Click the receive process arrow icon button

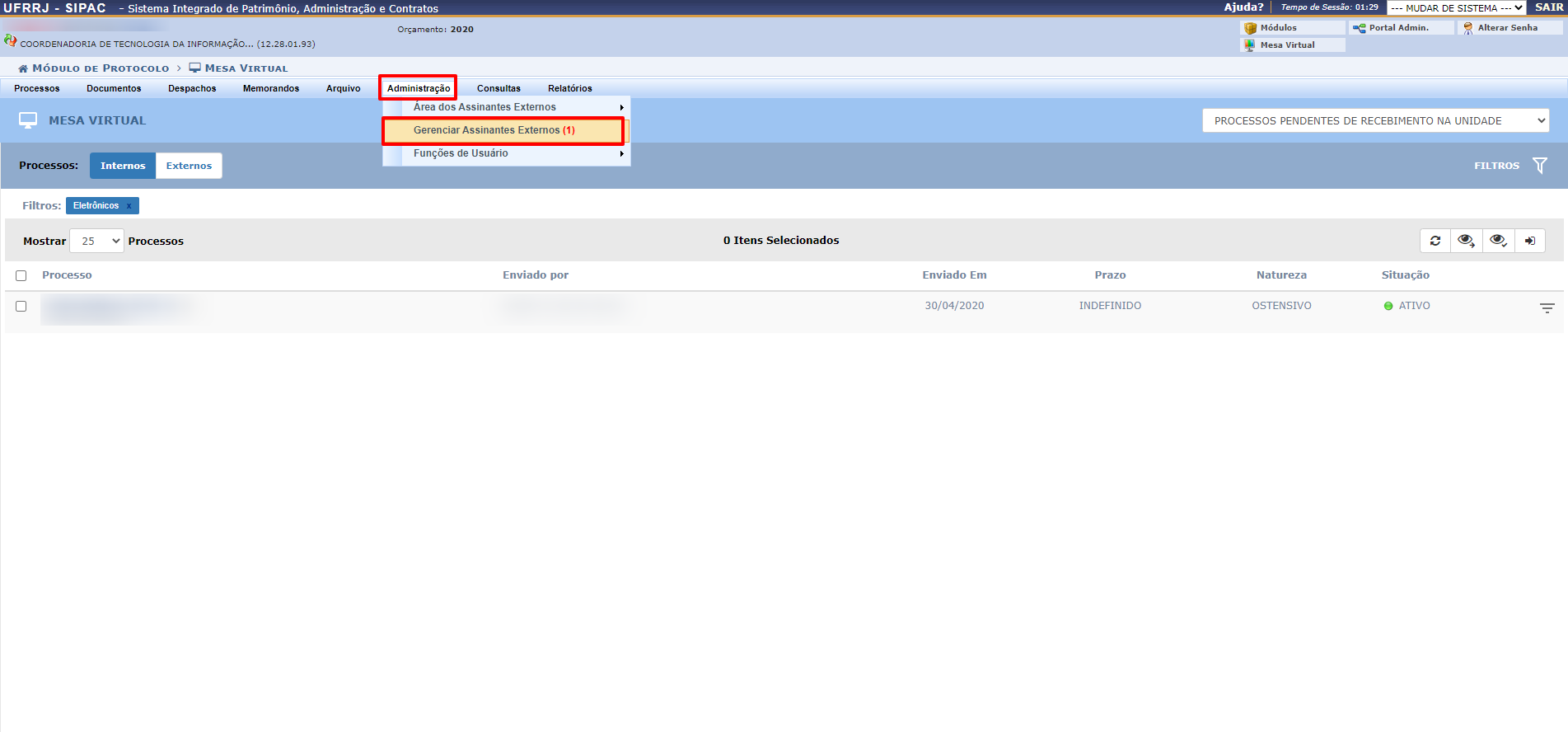tap(1530, 241)
